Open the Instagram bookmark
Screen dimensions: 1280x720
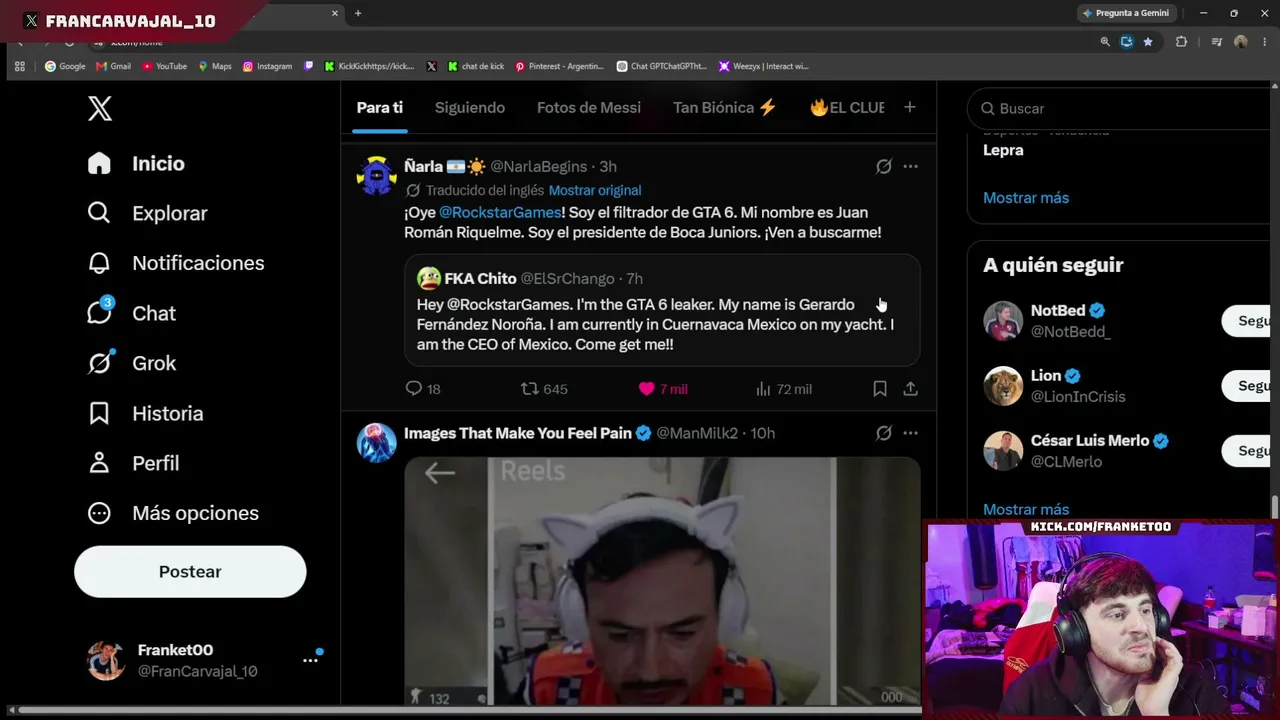(267, 66)
